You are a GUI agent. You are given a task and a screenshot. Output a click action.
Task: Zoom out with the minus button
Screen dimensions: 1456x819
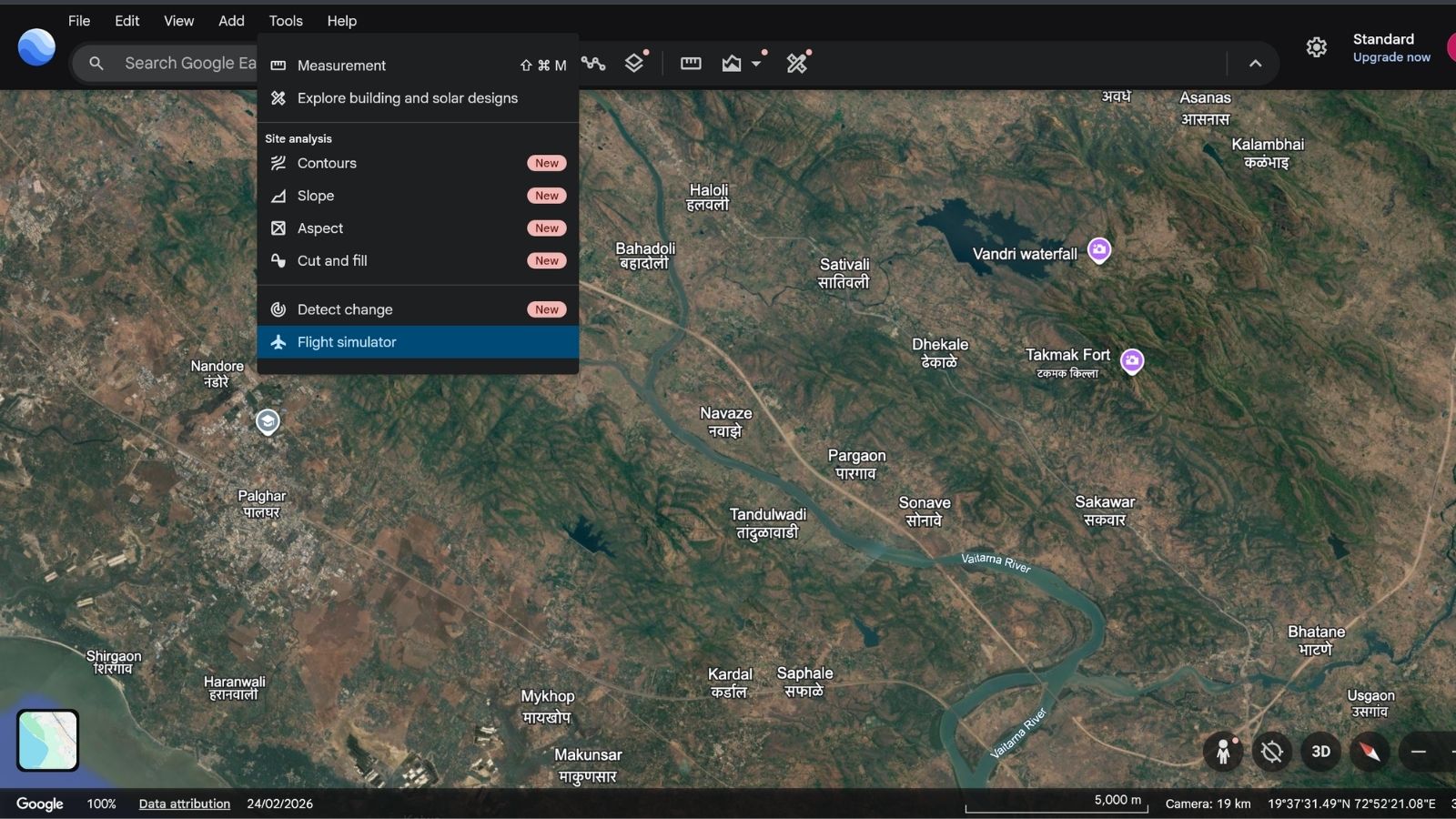tap(1418, 752)
